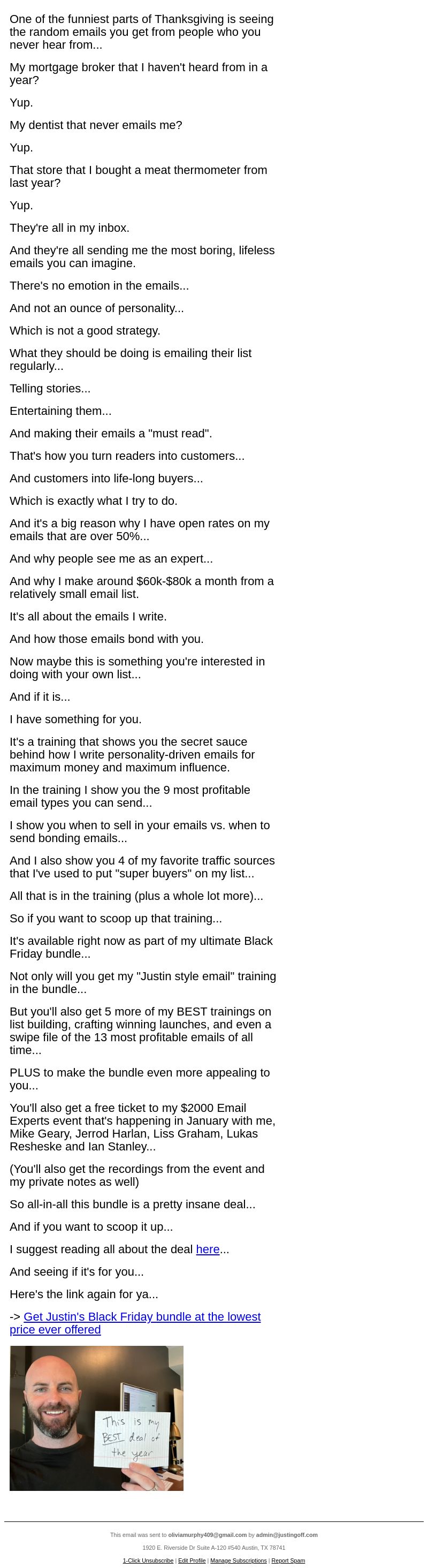Viewport: 428px width, 1568px height.
Task: Click the 'Which is not a good strategy.' line
Action: (85, 330)
